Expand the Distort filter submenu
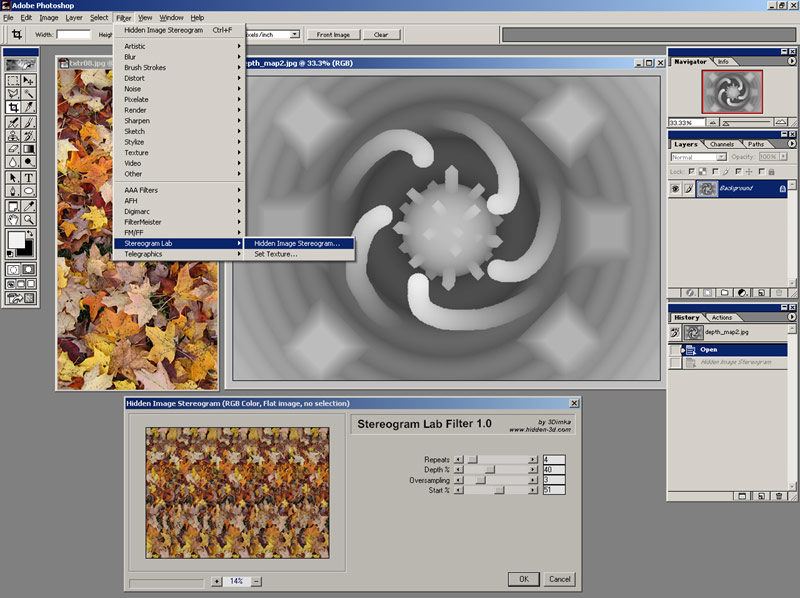This screenshot has width=800, height=598. (x=178, y=78)
